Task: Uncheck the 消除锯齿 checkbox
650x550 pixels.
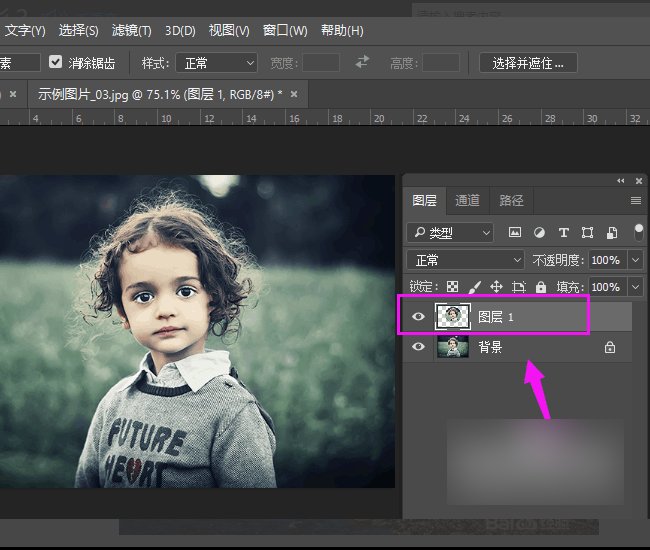Action: pos(56,62)
